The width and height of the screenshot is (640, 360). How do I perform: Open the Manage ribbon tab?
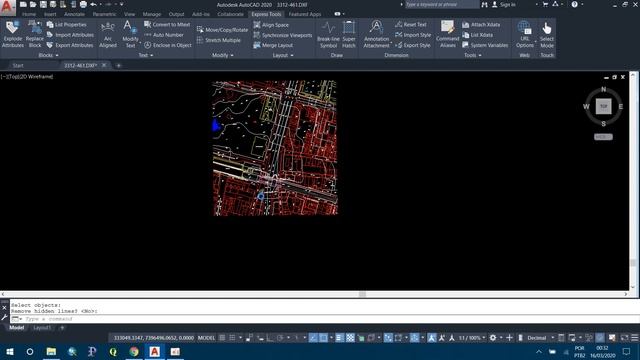pos(152,14)
